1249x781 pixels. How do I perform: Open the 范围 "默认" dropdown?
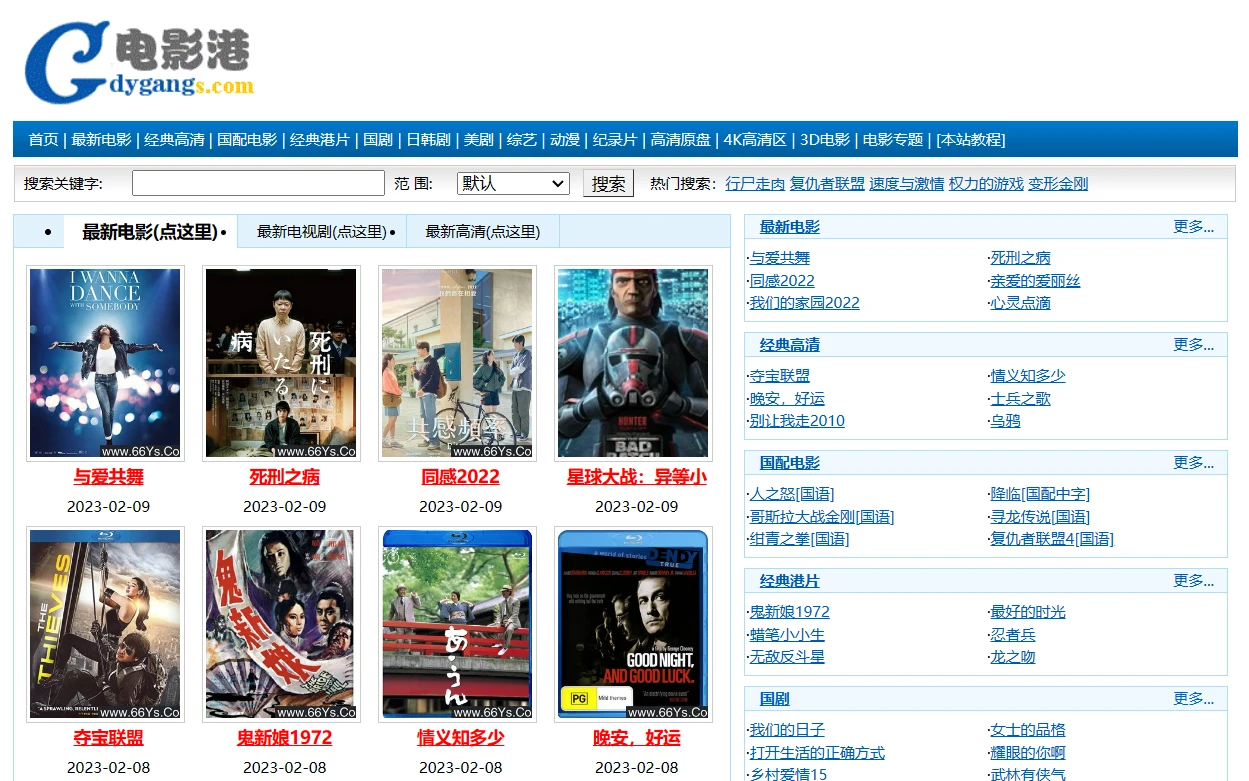coord(513,183)
